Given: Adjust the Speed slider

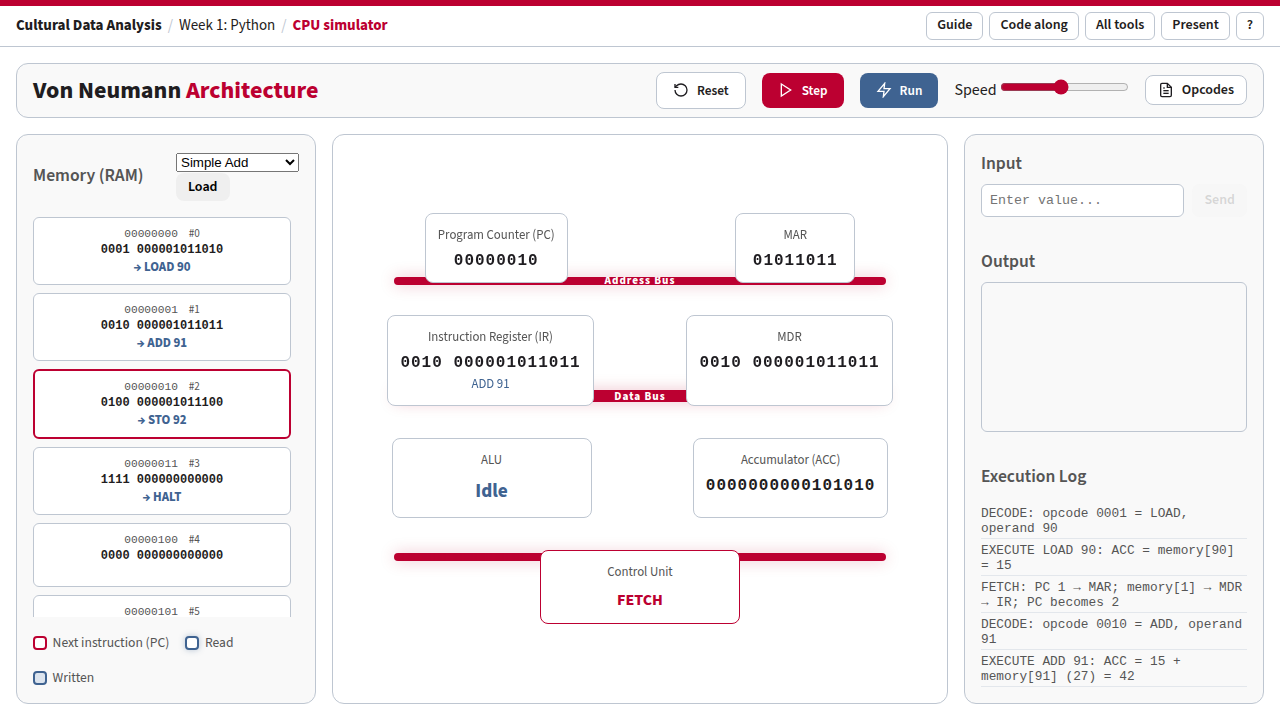Looking at the screenshot, I should coord(1064,88).
